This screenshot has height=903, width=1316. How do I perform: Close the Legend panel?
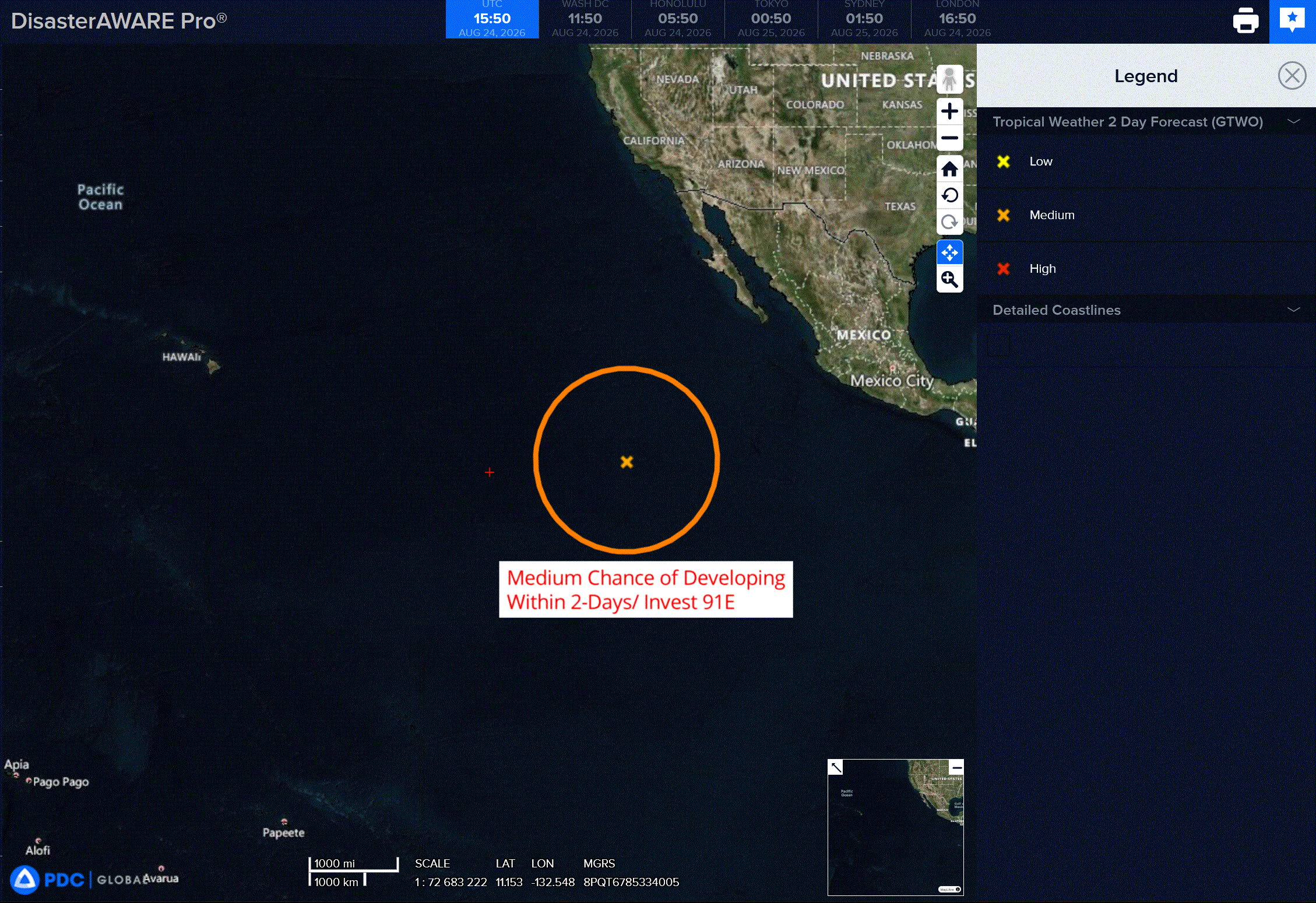coord(1292,76)
